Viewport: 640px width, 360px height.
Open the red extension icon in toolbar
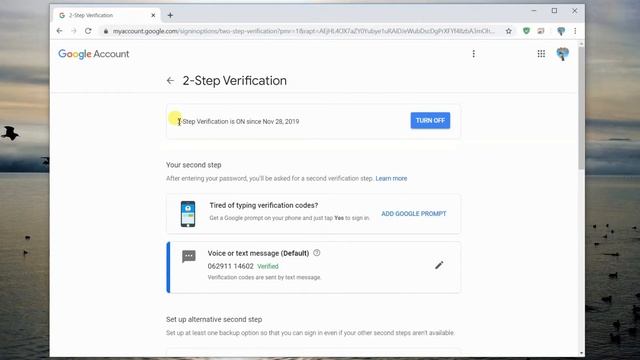point(541,31)
